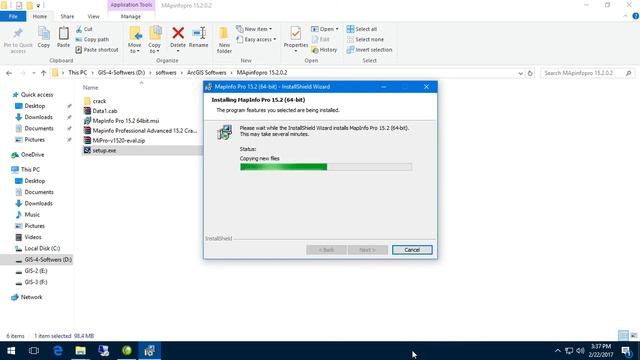
Task: Go up one folder level
Action: (x=43, y=73)
